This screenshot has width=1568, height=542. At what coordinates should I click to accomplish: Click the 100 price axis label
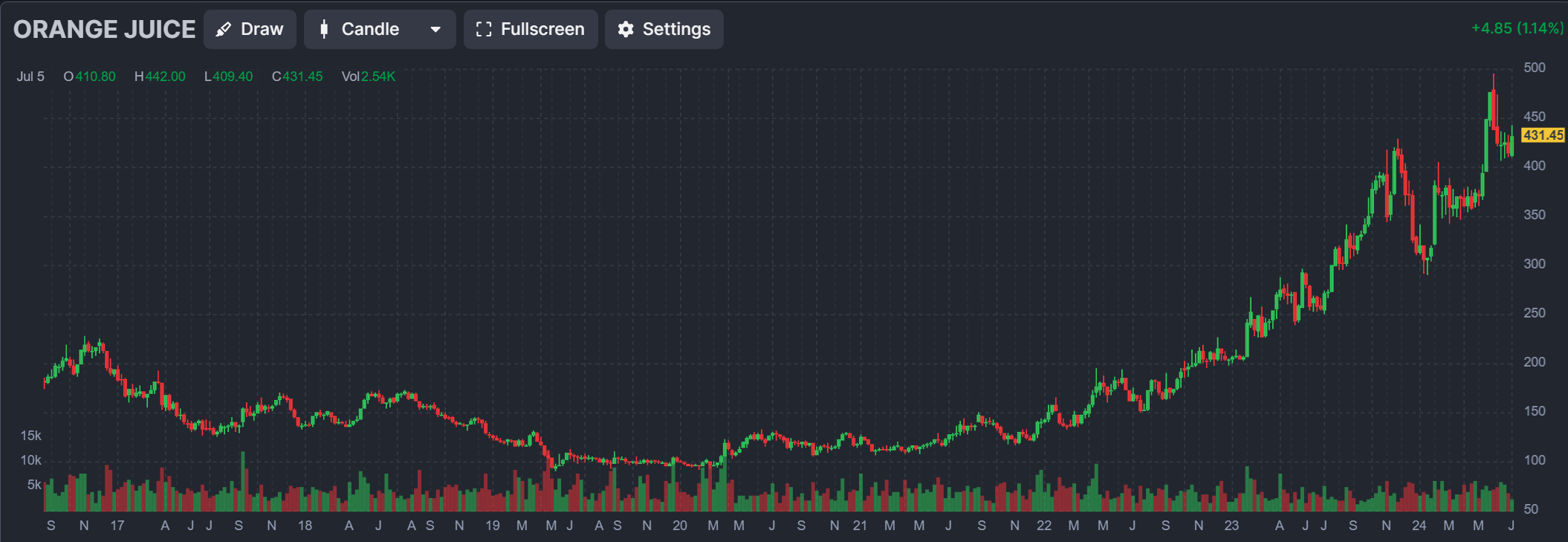pyautogui.click(x=1535, y=460)
